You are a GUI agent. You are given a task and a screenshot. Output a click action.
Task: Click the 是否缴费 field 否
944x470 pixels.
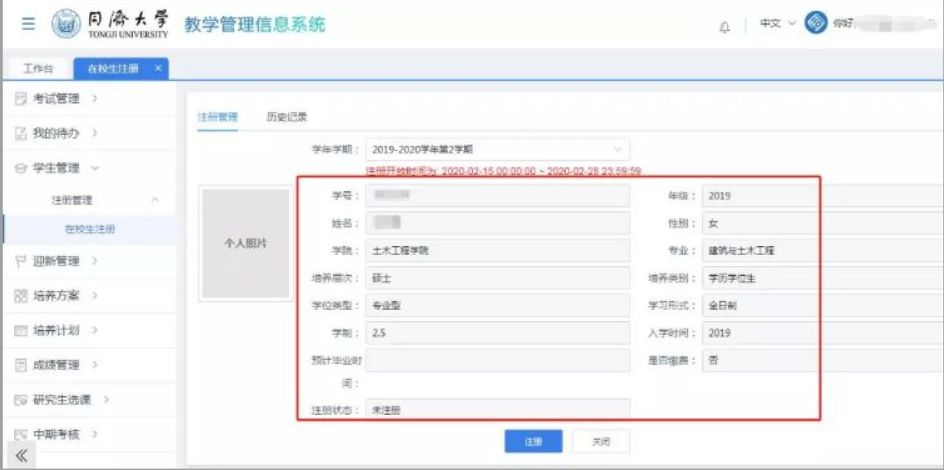822,361
